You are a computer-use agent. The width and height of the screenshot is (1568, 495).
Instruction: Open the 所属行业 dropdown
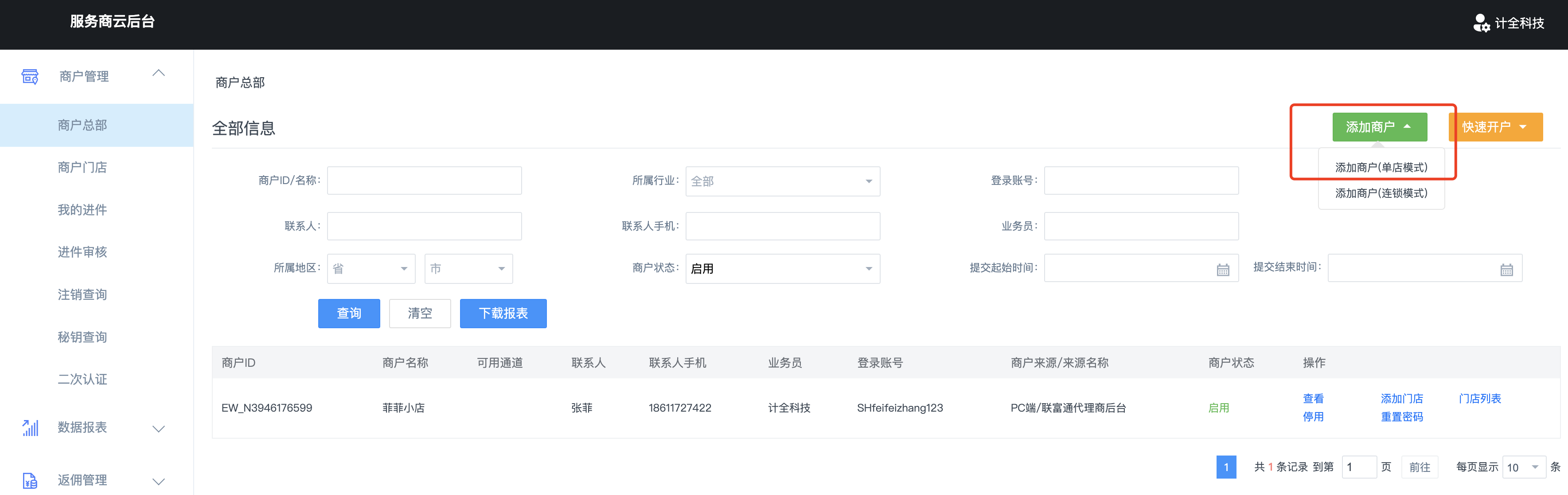point(782,181)
